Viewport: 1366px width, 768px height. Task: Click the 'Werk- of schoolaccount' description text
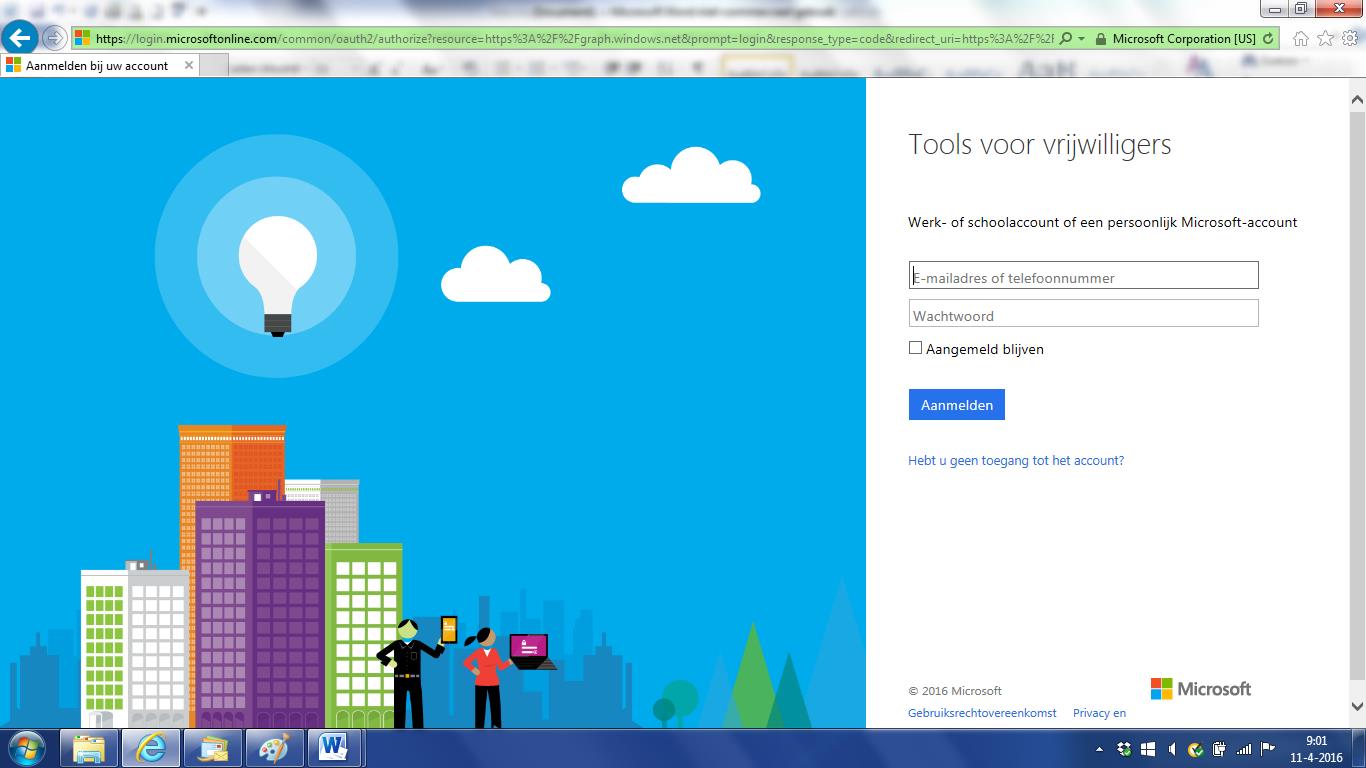(1103, 223)
